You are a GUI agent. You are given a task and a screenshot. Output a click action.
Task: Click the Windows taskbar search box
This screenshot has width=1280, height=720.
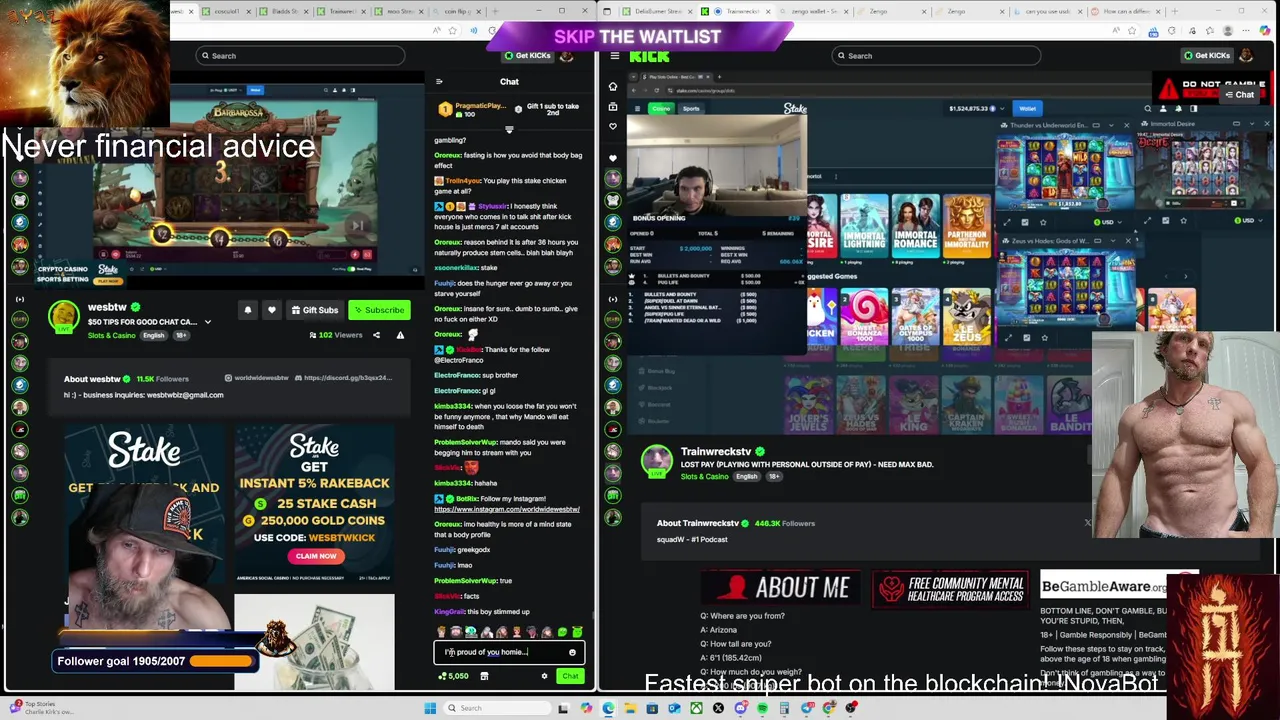tap(496, 708)
